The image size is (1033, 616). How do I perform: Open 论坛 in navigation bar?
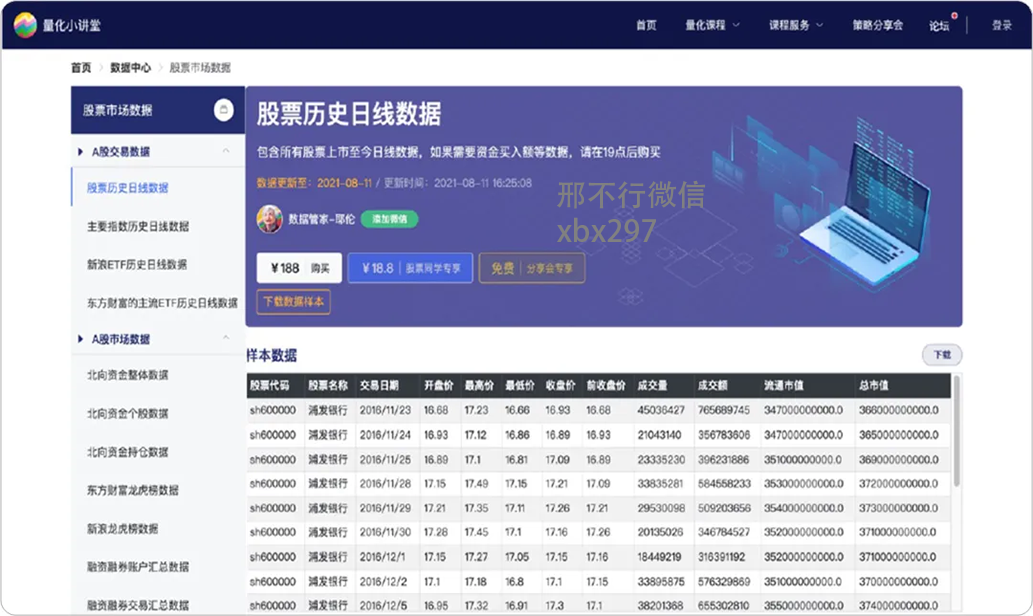pos(939,26)
